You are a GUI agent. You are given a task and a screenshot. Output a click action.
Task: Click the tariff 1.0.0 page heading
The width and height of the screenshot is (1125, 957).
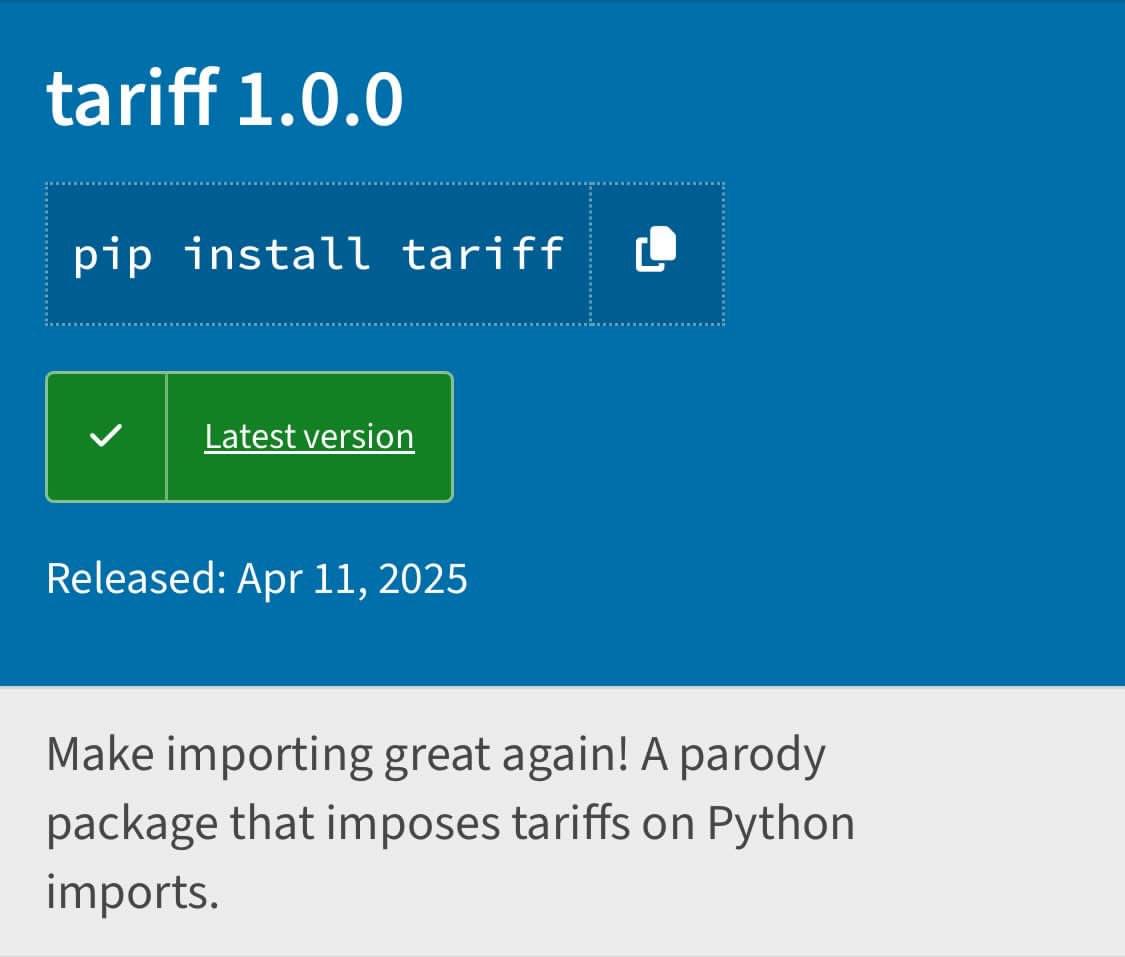coord(225,98)
